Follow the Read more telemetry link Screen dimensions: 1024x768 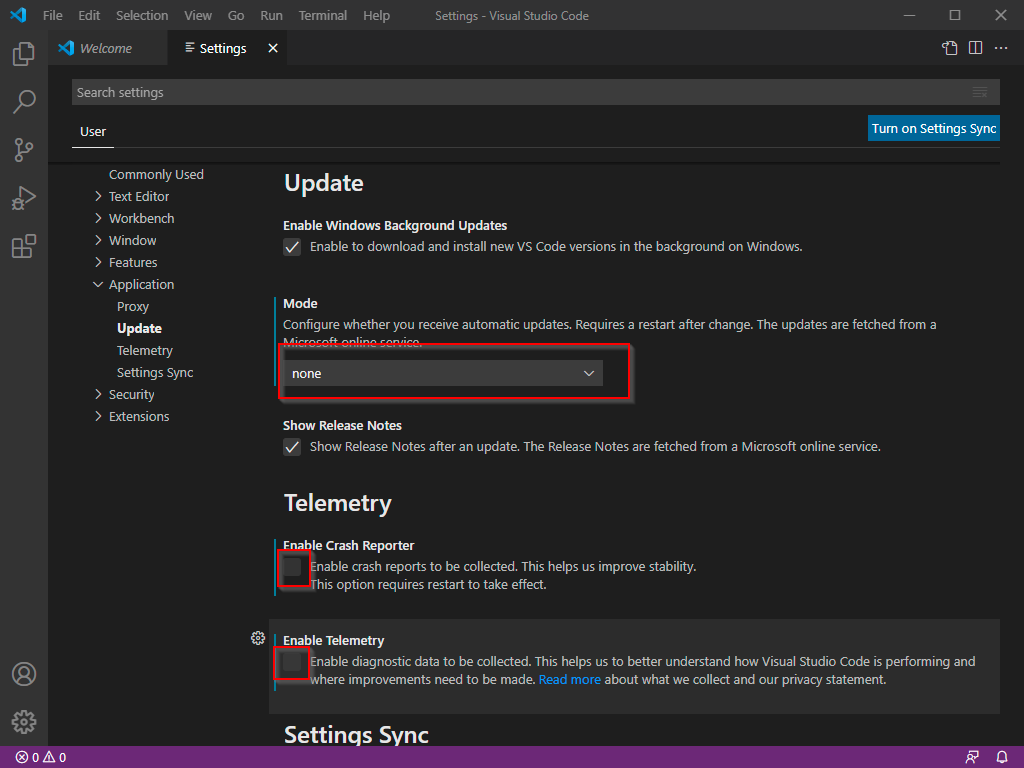pyautogui.click(x=569, y=679)
